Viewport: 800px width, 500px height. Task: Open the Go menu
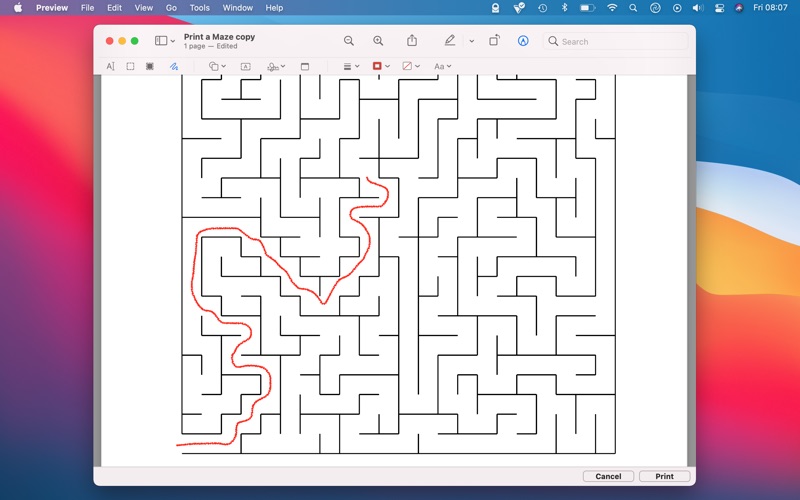(171, 8)
